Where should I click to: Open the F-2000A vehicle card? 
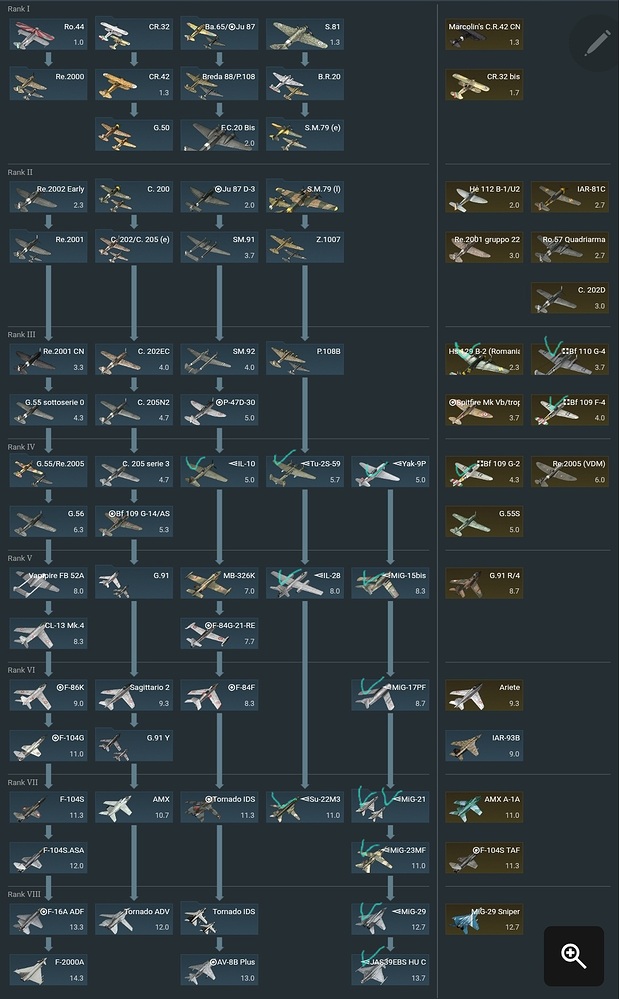pos(48,970)
